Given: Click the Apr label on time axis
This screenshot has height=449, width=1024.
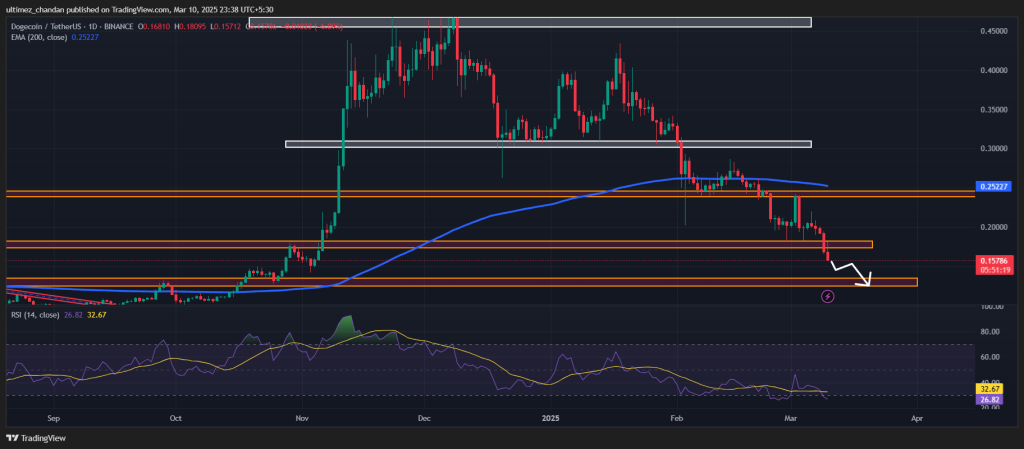Looking at the screenshot, I should (916, 421).
